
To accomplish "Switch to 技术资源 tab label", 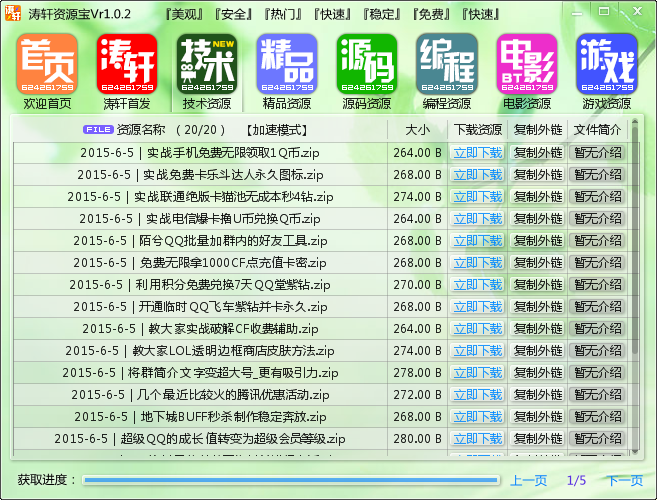I will (207, 104).
